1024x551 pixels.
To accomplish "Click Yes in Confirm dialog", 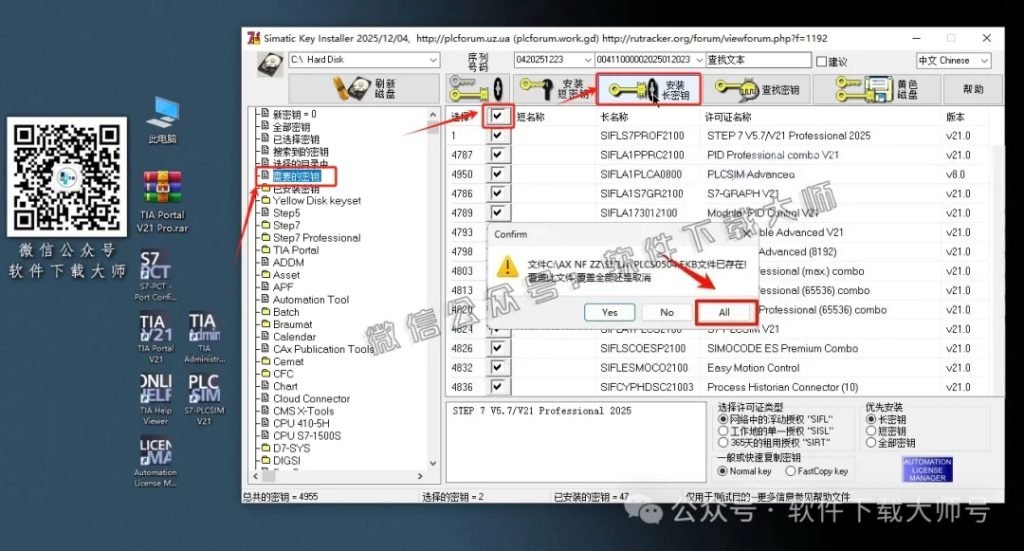I will point(609,312).
